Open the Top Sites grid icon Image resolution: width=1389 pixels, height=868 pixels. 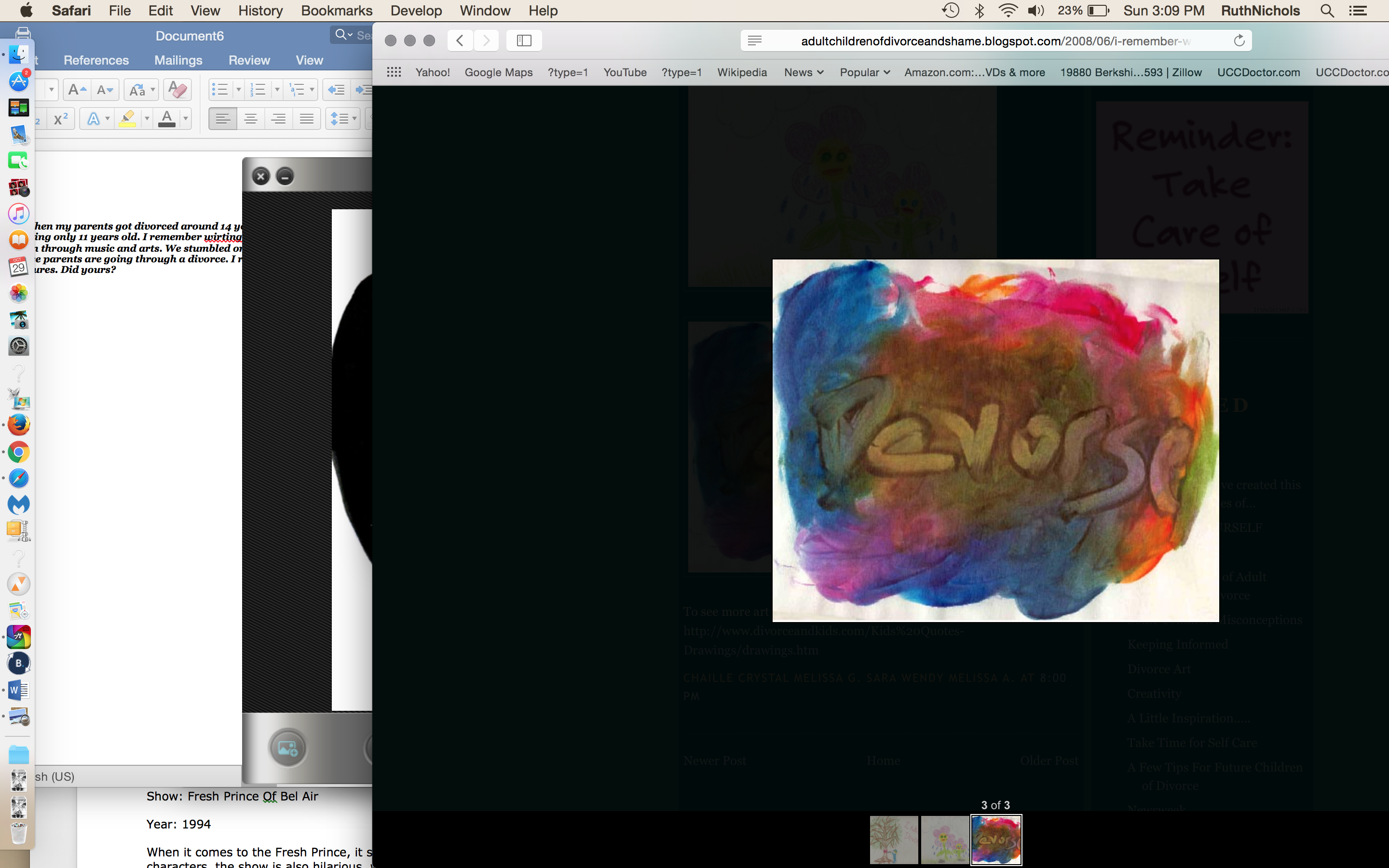(394, 72)
